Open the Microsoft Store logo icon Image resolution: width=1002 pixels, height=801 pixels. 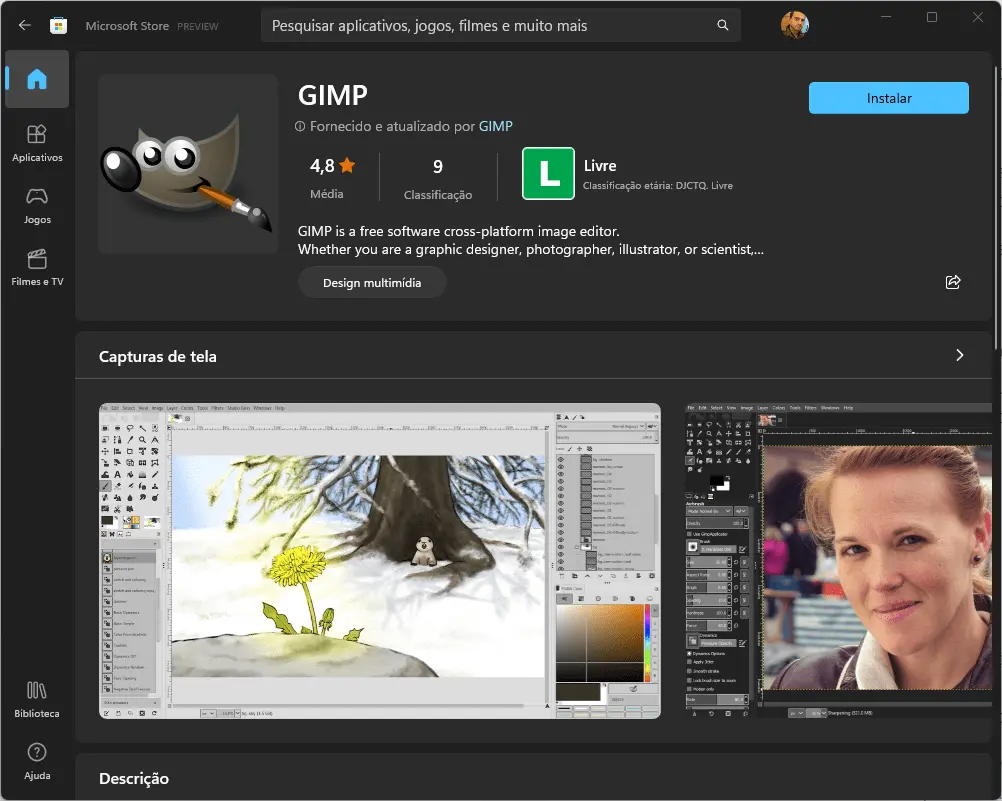point(58,25)
